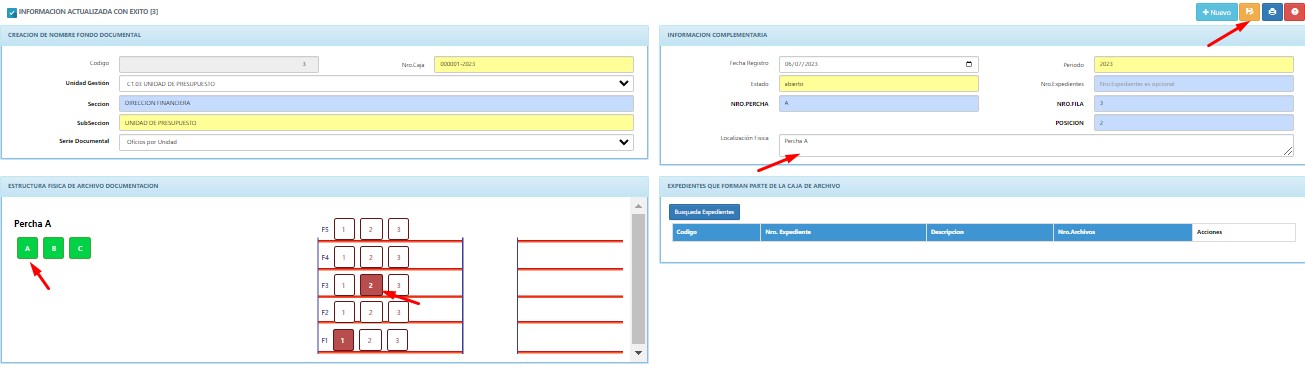The image size is (1305, 368).
Task: Click the shelf panel scrollbar down arrow
Action: pos(638,353)
